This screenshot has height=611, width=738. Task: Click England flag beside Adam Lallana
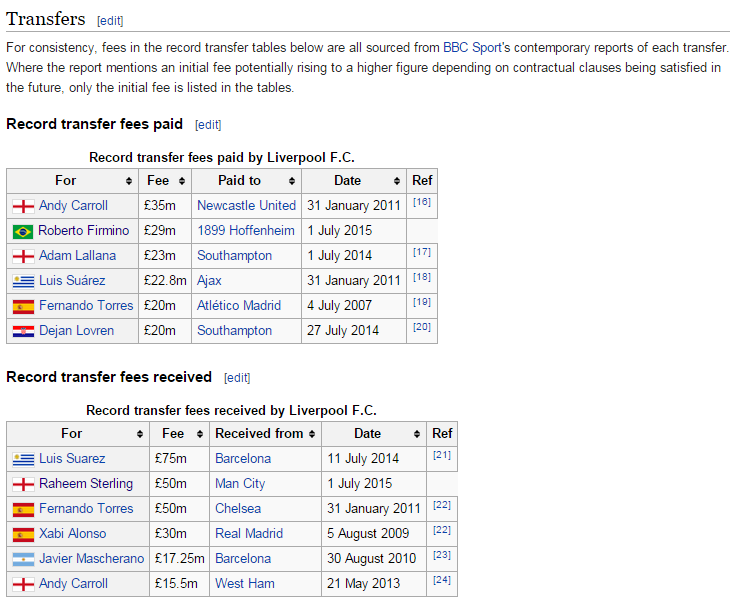click(23, 256)
